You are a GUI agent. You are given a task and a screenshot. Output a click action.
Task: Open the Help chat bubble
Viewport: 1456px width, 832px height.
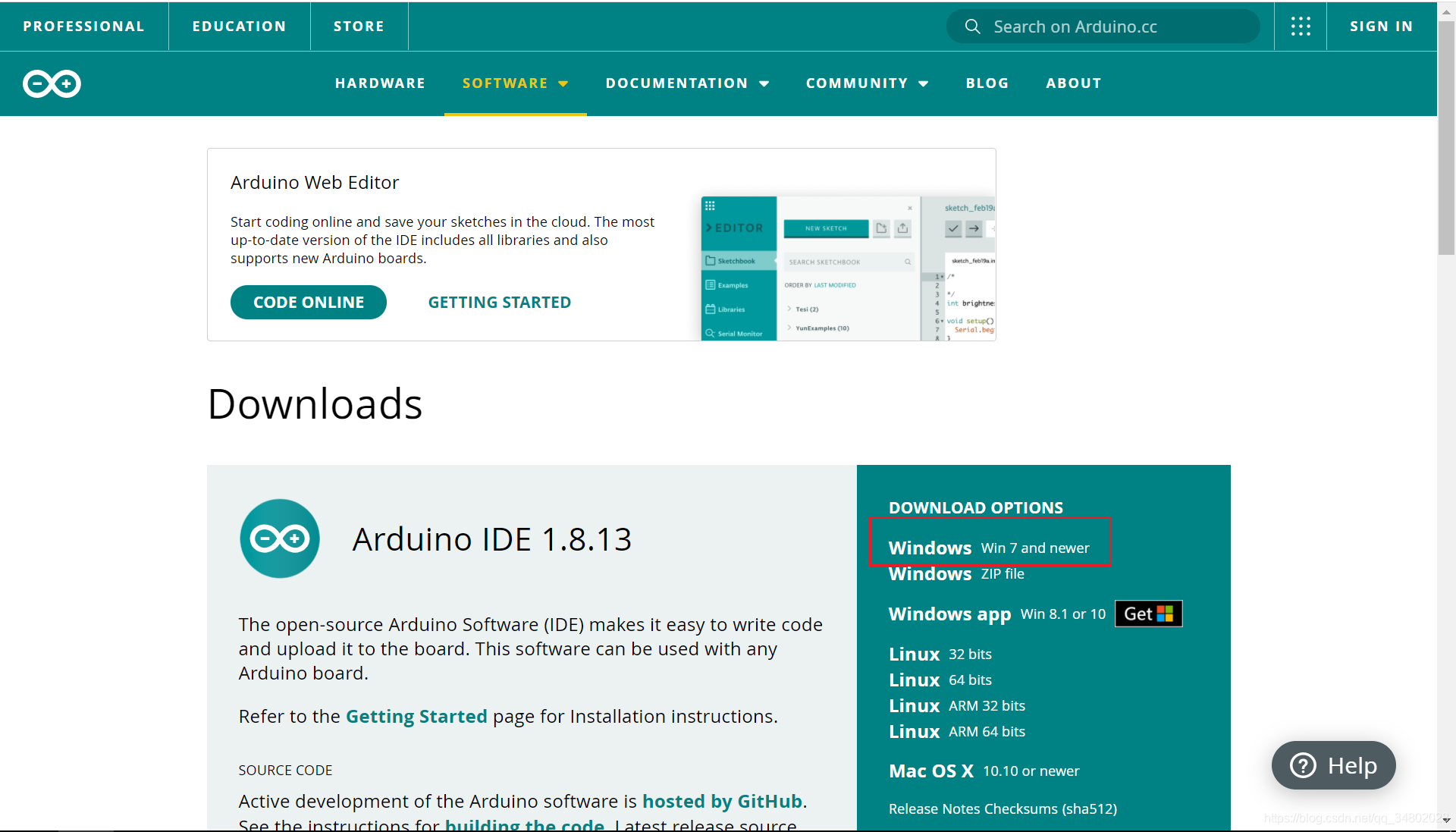point(1333,765)
